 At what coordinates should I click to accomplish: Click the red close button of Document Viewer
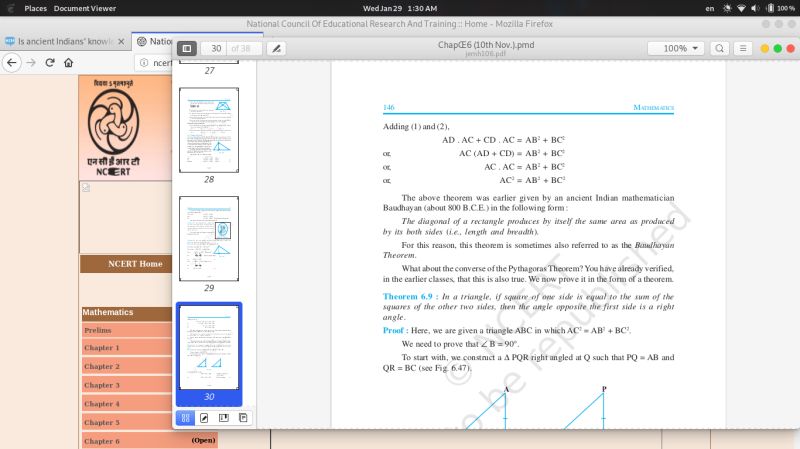(x=790, y=48)
